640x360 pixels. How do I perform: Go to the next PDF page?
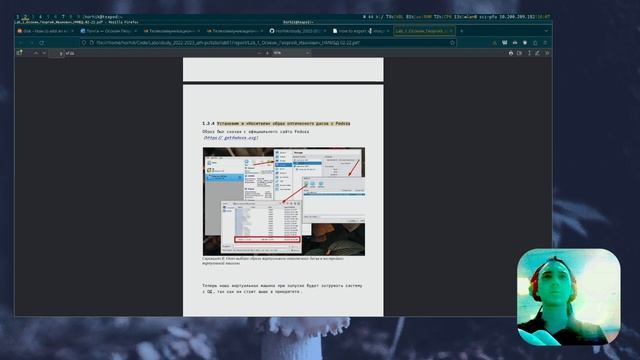(x=44, y=53)
